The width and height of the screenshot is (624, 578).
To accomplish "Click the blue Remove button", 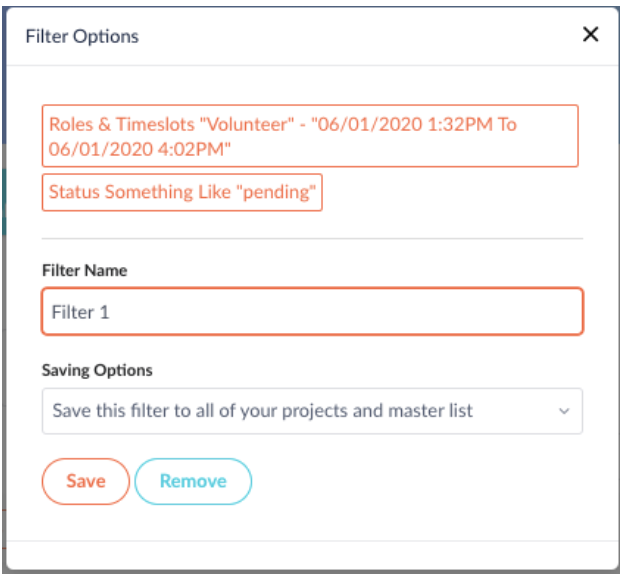I will [193, 481].
